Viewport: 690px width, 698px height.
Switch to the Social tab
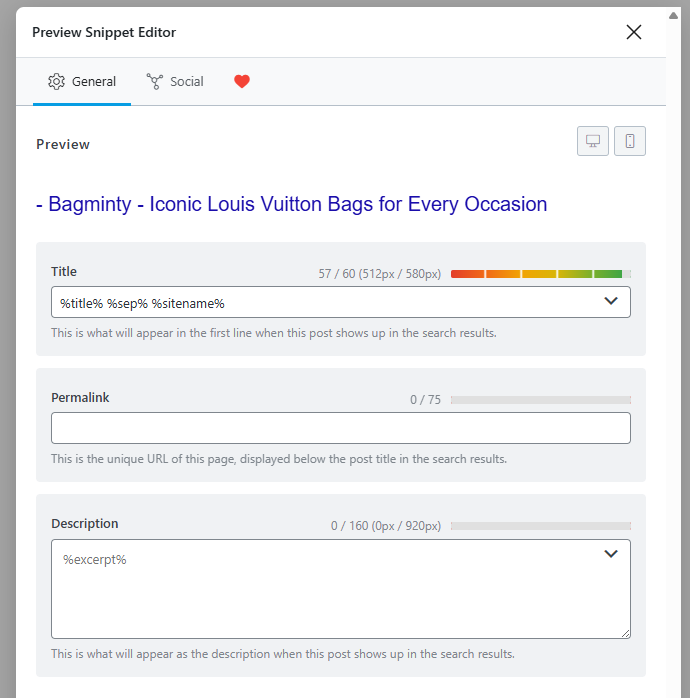pos(186,82)
